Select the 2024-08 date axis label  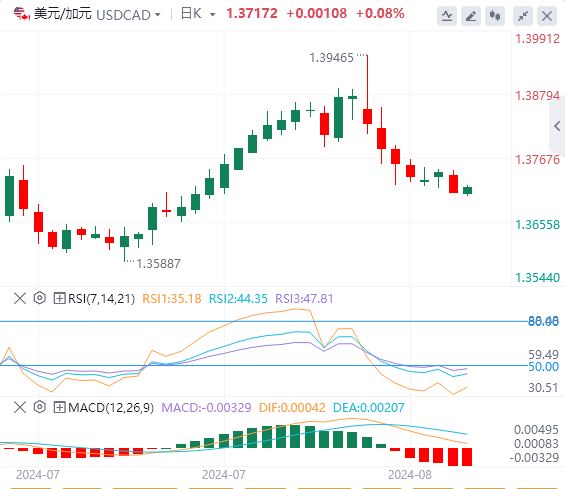pyautogui.click(x=410, y=475)
